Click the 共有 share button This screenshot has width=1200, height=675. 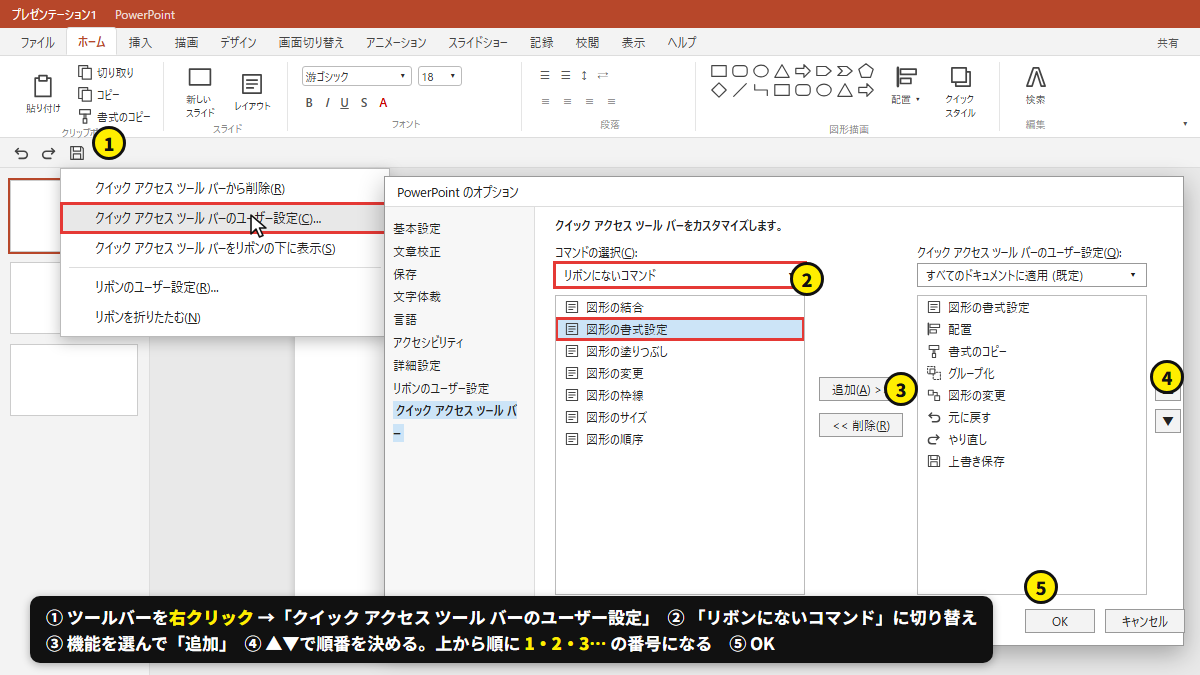coord(1167,43)
